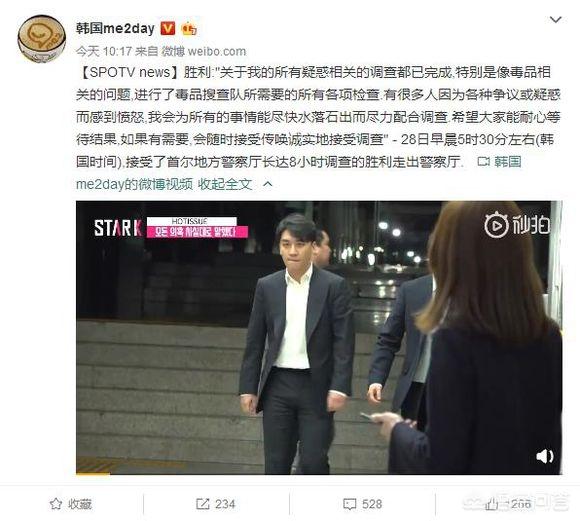Click the video camera icon before 韩国

(x=483, y=162)
